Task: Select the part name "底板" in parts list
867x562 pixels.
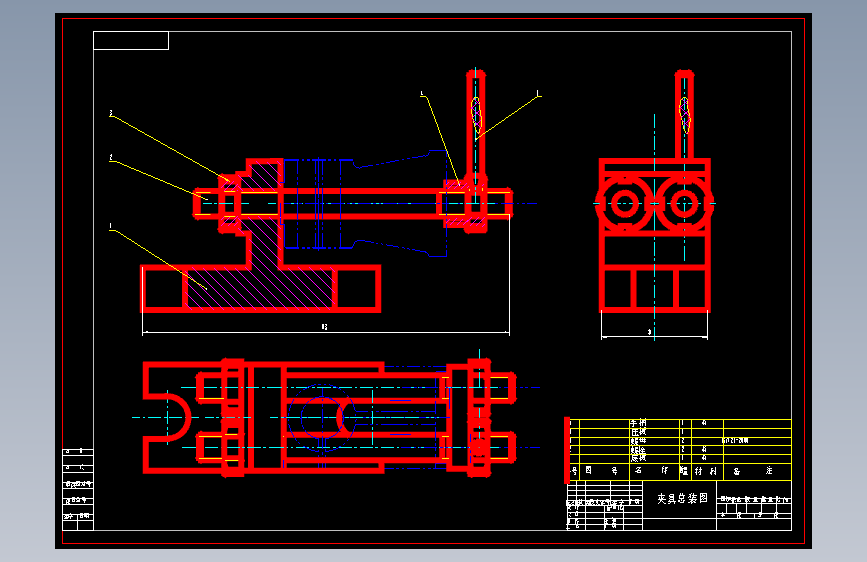Action: pos(638,458)
